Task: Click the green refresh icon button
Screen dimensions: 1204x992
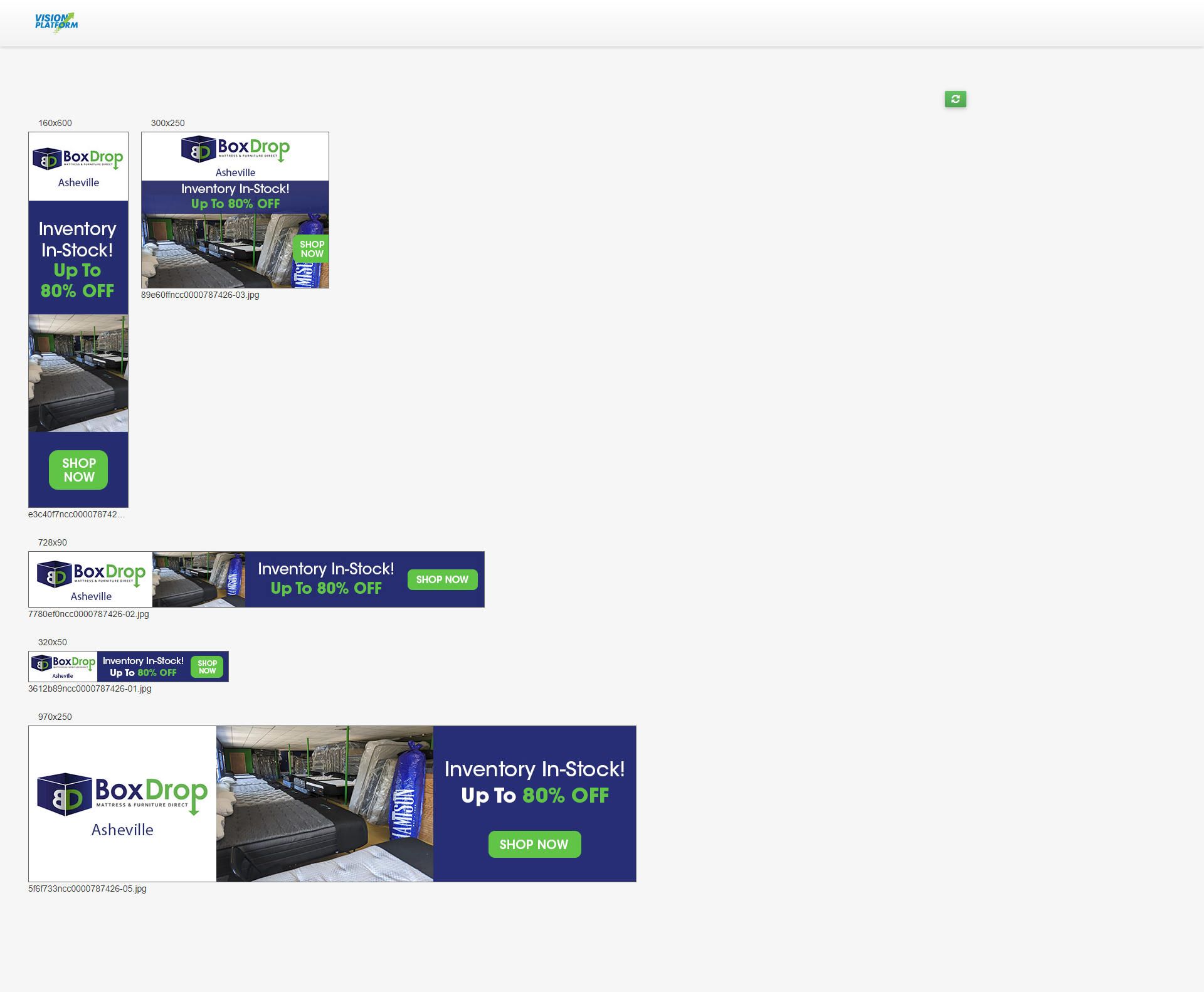Action: 955,99
